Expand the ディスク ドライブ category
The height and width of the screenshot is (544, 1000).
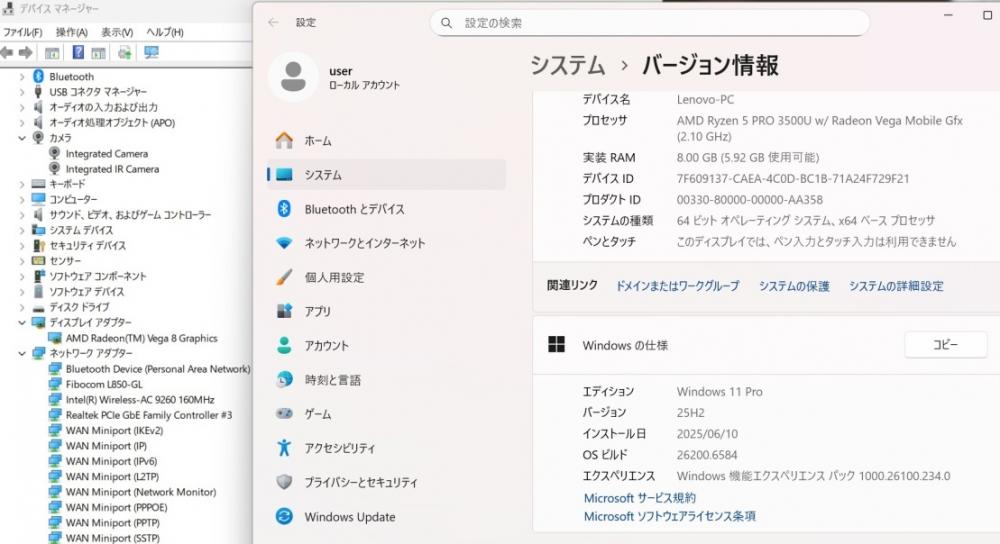[23, 307]
